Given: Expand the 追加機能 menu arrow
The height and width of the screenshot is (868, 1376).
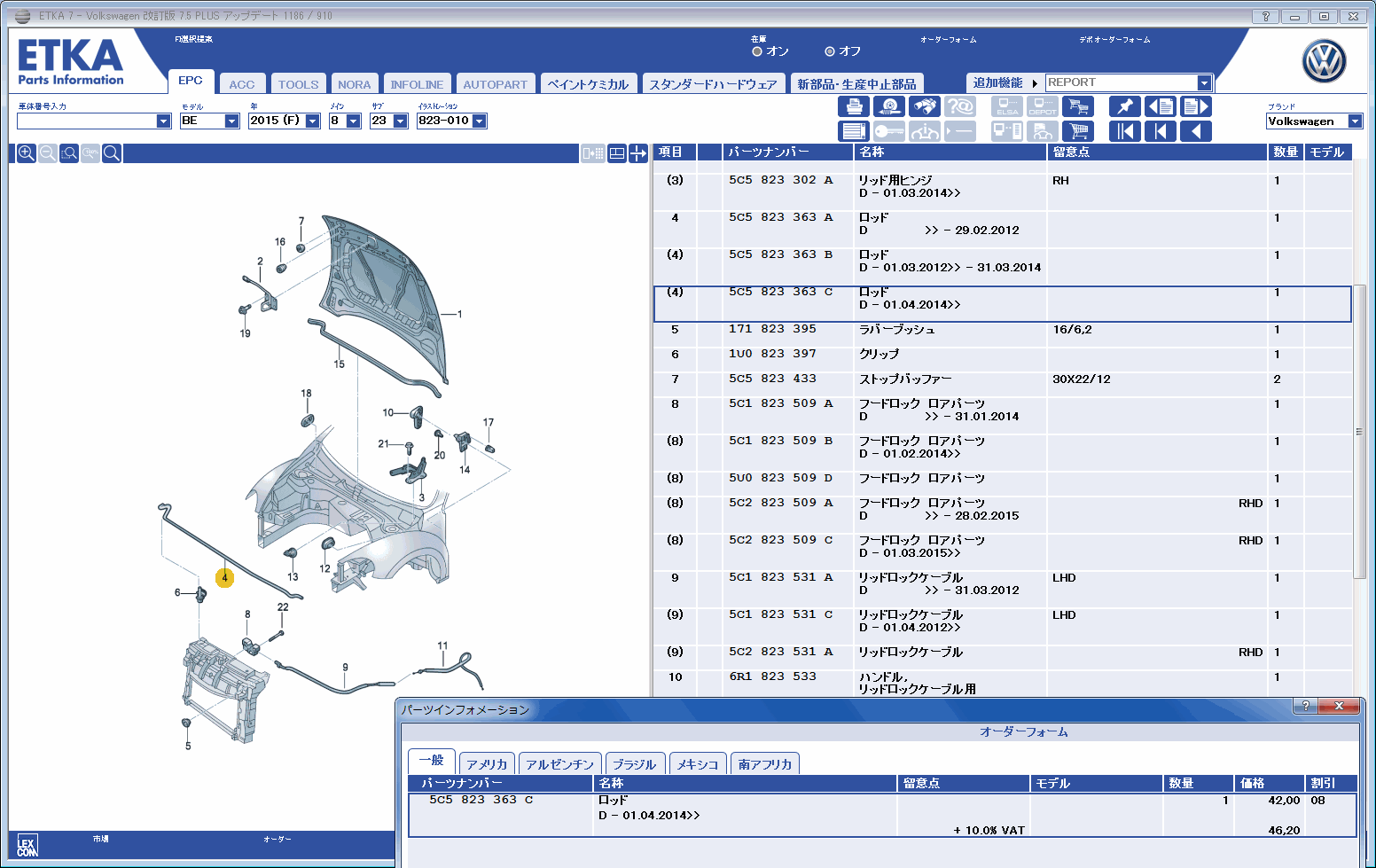Looking at the screenshot, I should click(1035, 83).
